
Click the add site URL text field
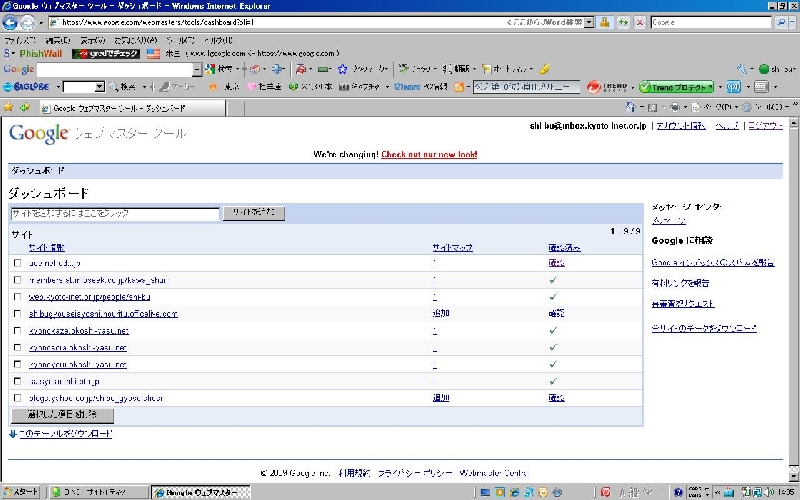tap(113, 214)
